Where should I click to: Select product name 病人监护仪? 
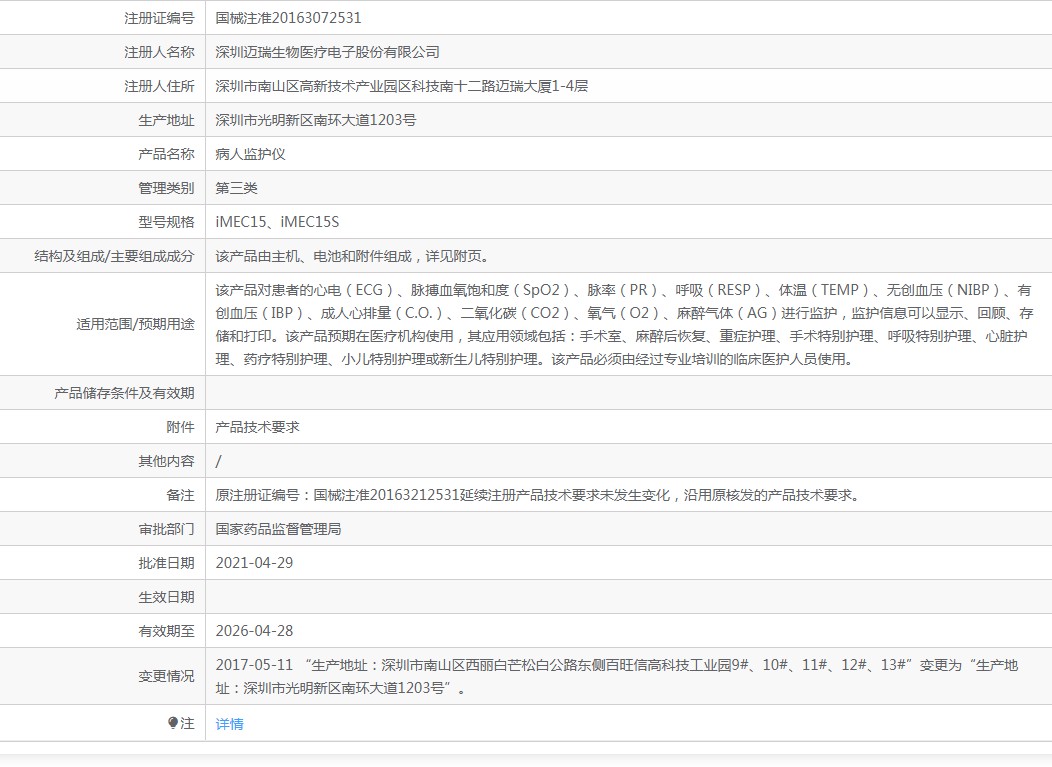250,154
